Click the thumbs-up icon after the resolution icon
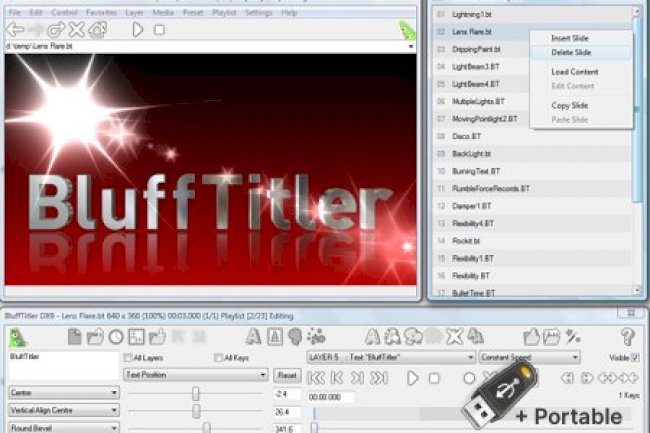The image size is (650, 433). click(x=158, y=336)
